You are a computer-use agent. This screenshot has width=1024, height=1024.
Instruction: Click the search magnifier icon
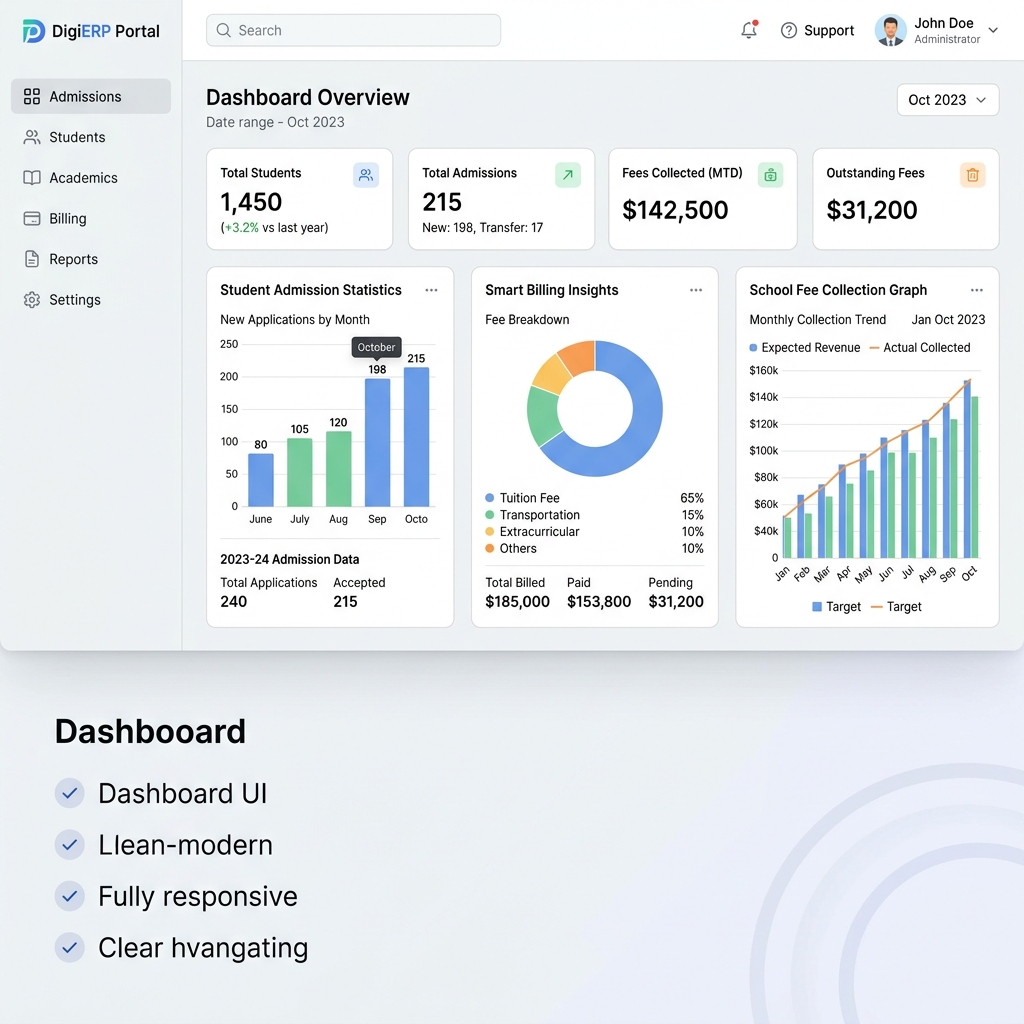(x=223, y=31)
